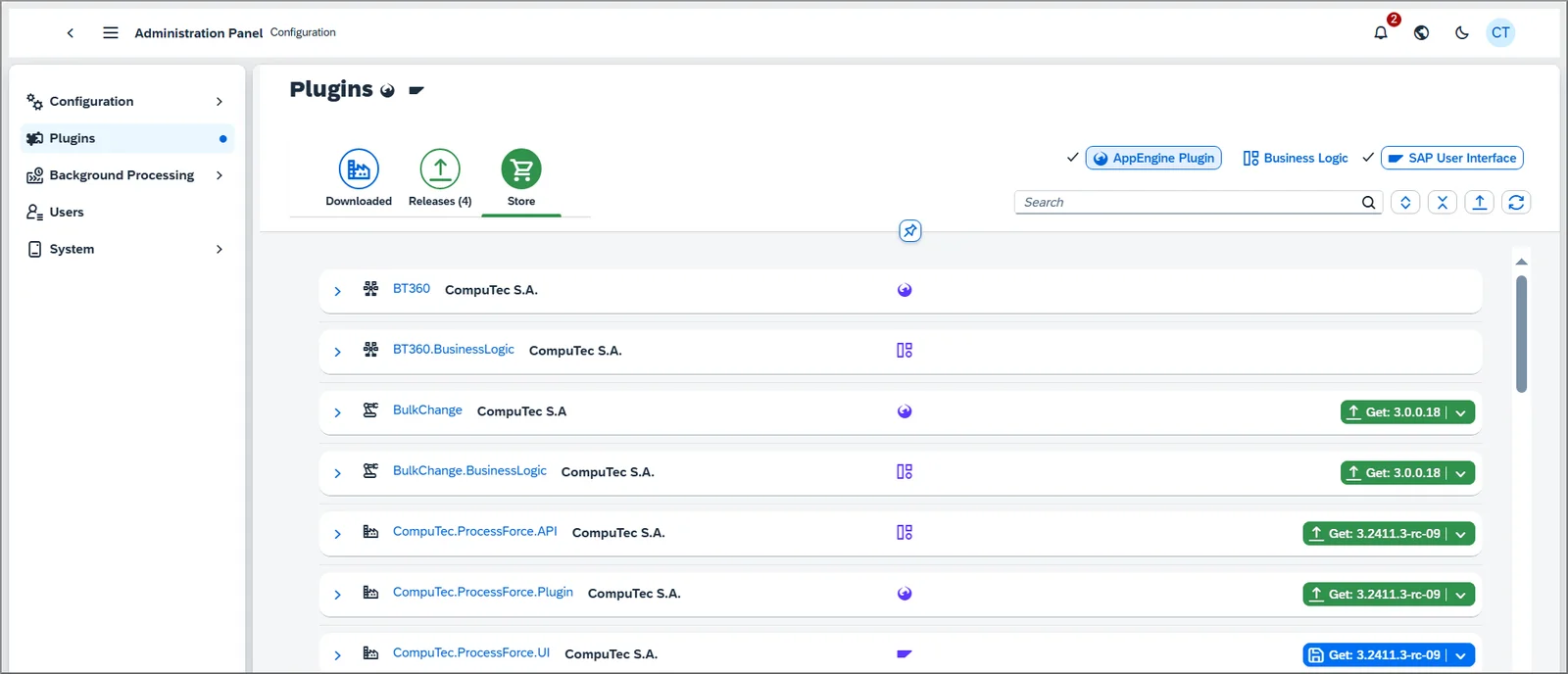The height and width of the screenshot is (674, 1568).
Task: Get CompuTec.ProcessForce.Plugin 3.2411.3-rc-09
Action: pos(1375,595)
